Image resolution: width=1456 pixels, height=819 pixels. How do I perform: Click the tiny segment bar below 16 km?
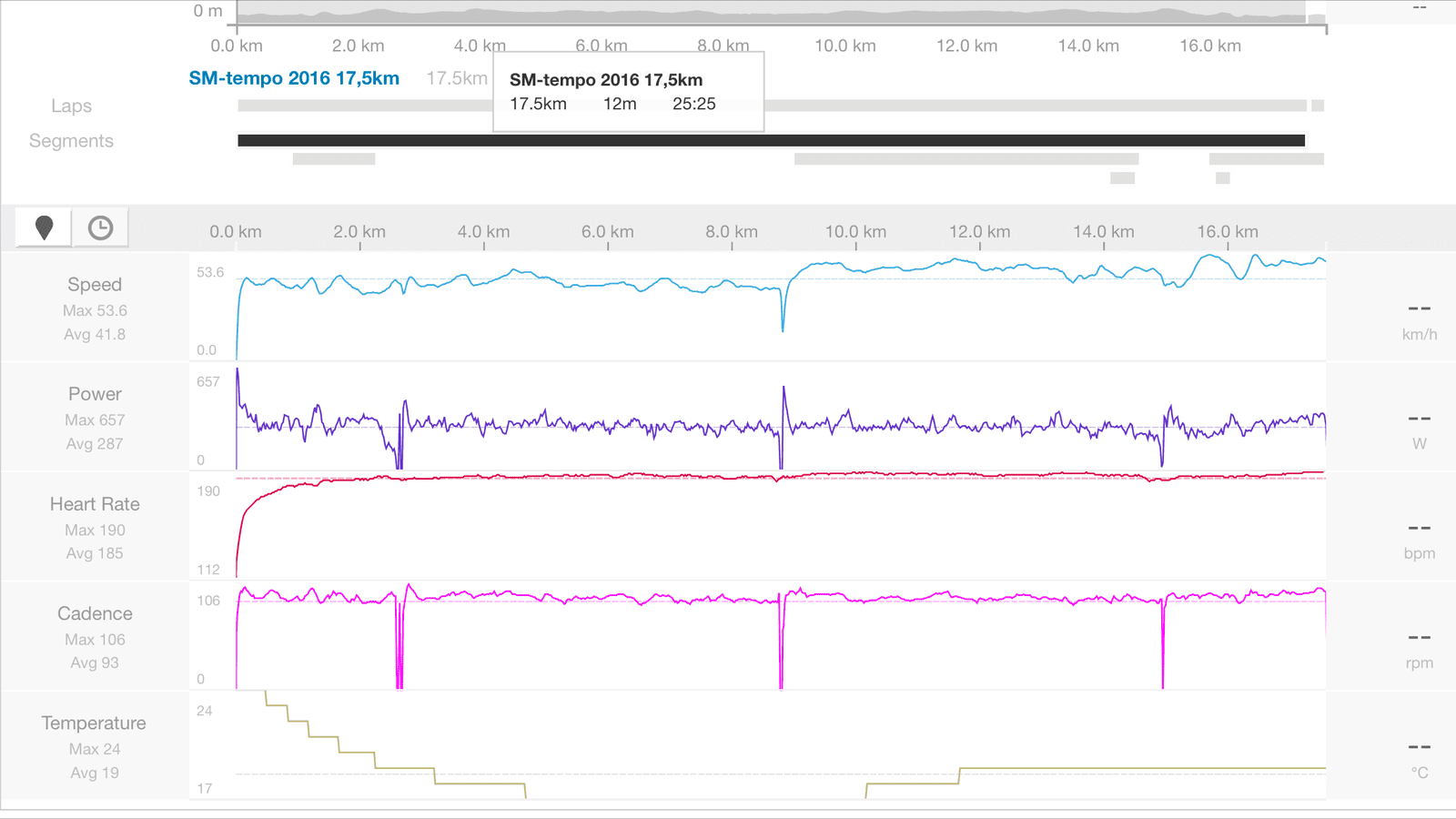(x=1222, y=178)
